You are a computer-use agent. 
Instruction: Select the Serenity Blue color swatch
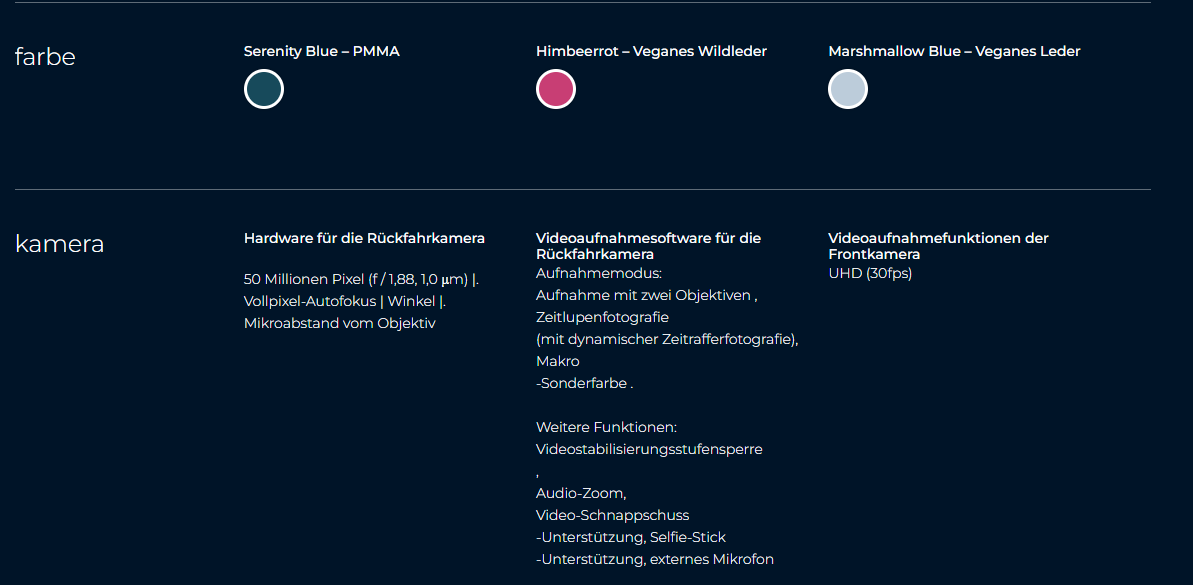(264, 89)
